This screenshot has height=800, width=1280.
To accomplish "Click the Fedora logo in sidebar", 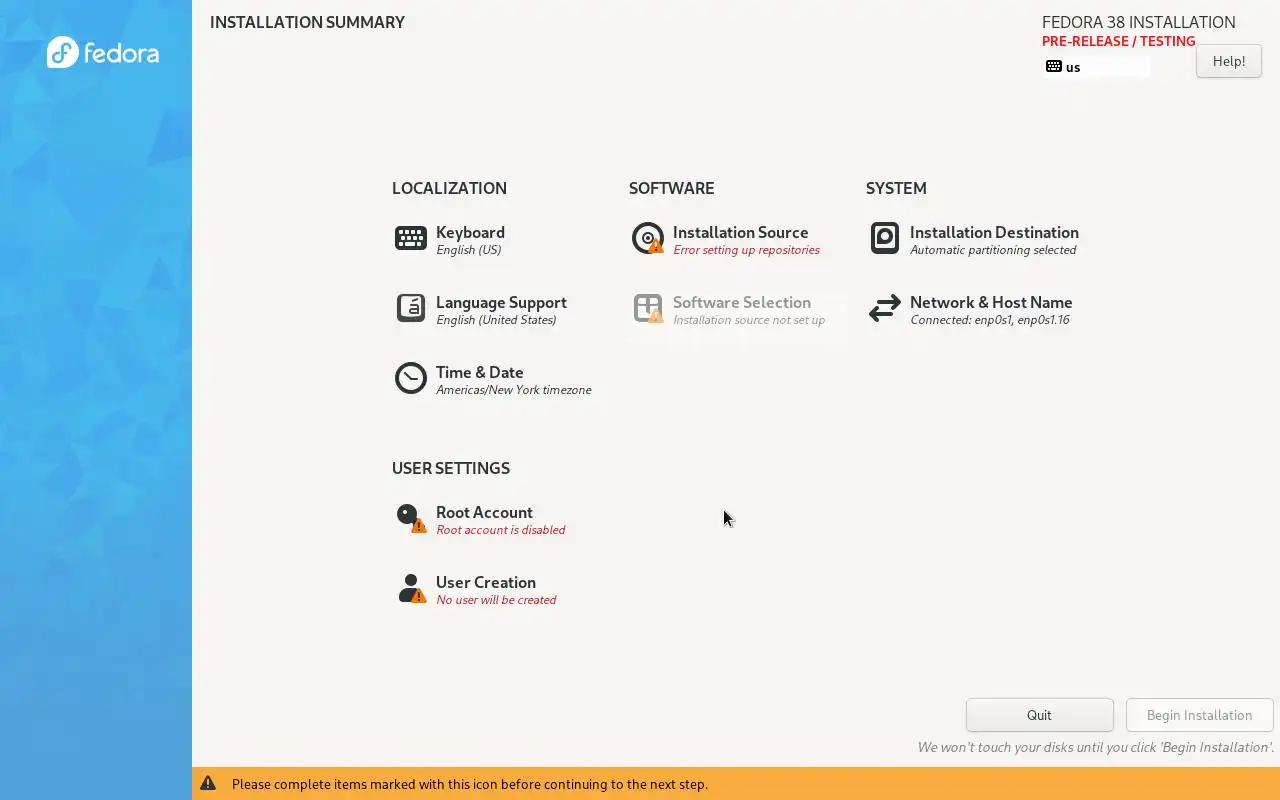I will tap(103, 52).
